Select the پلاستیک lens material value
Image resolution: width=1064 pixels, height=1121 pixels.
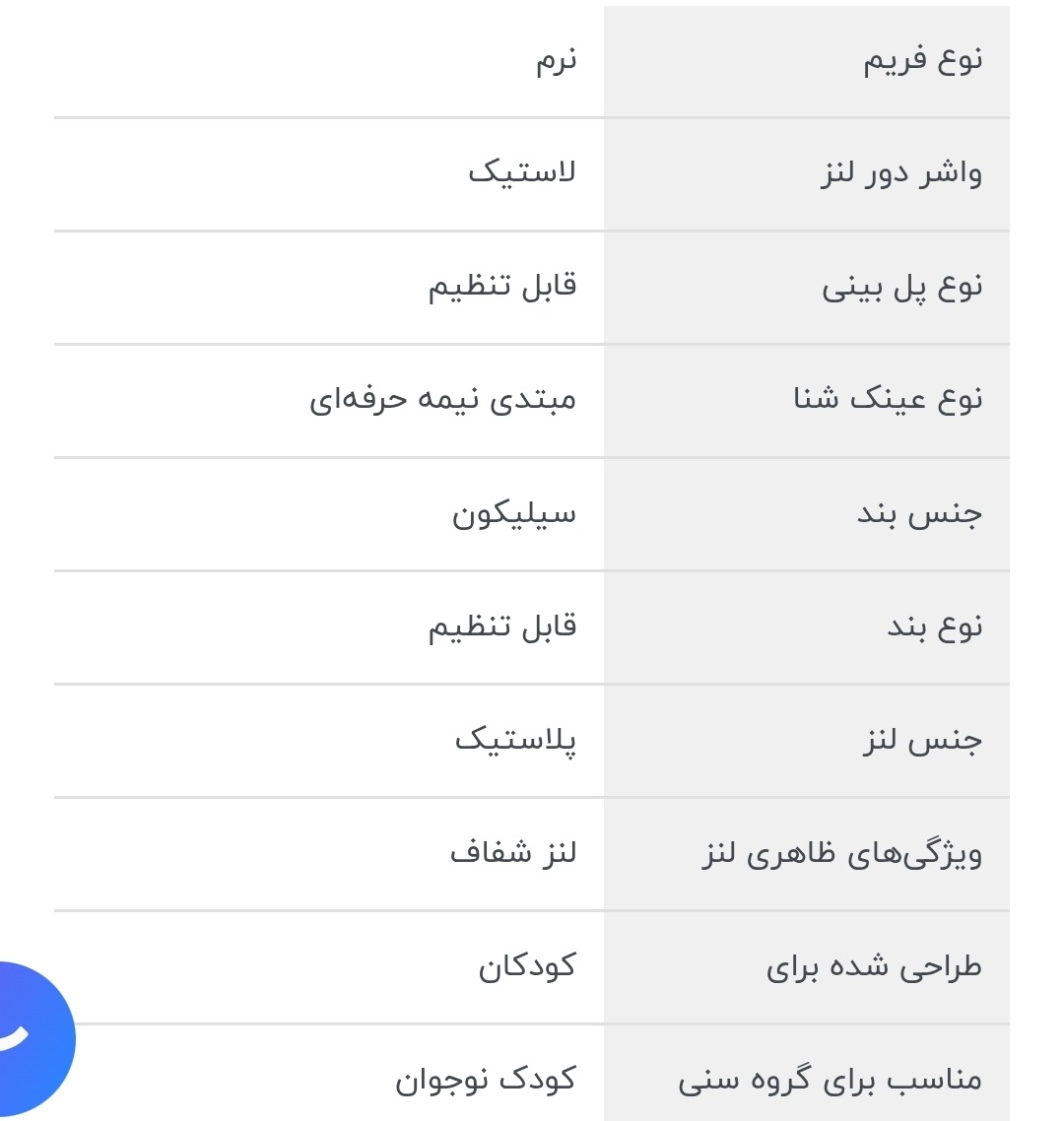515,741
